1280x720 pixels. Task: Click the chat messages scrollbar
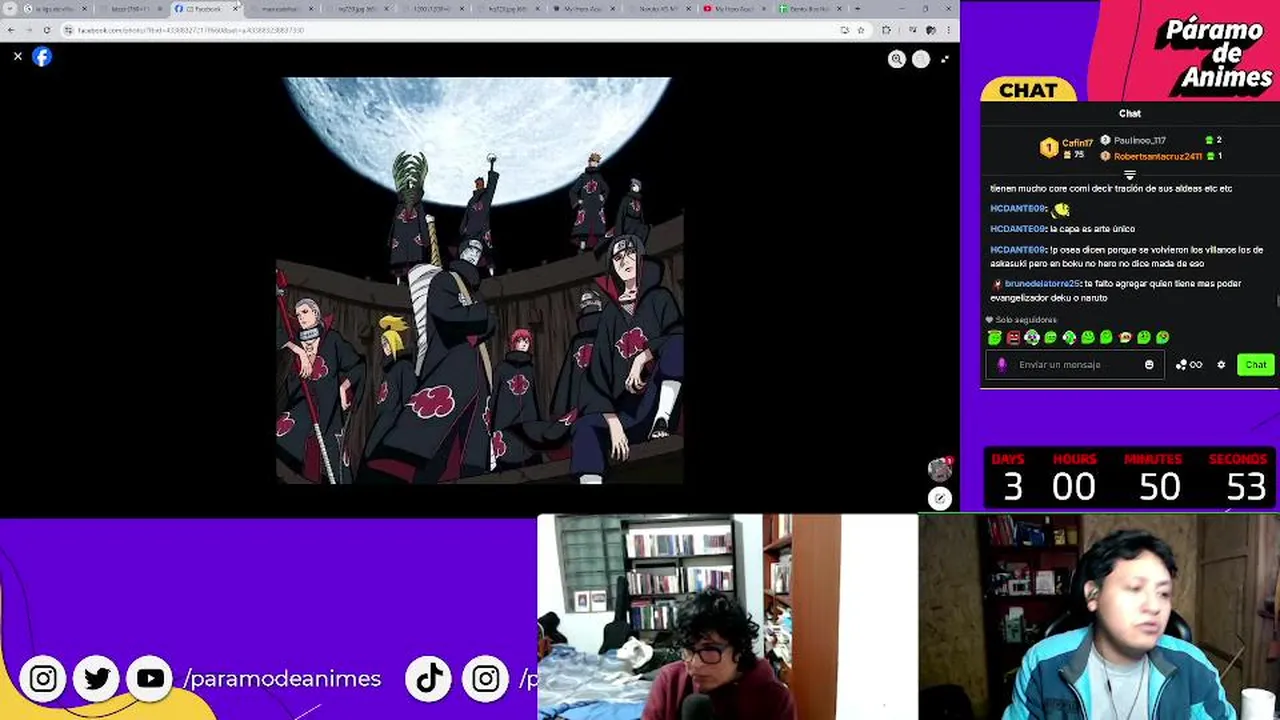(x=1277, y=300)
